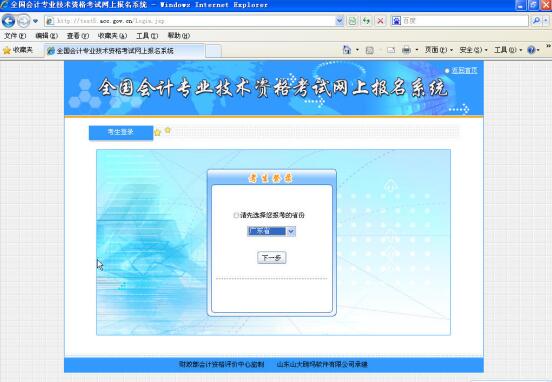Open the 页面 command bar menu

click(x=438, y=50)
